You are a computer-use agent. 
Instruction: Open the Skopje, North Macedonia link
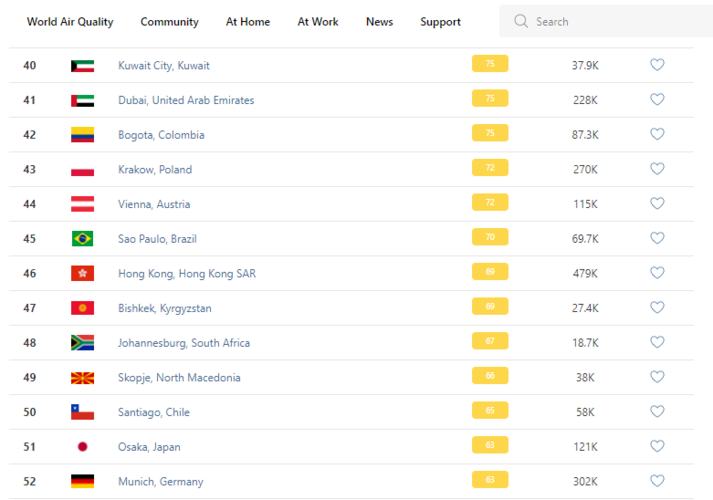[179, 378]
